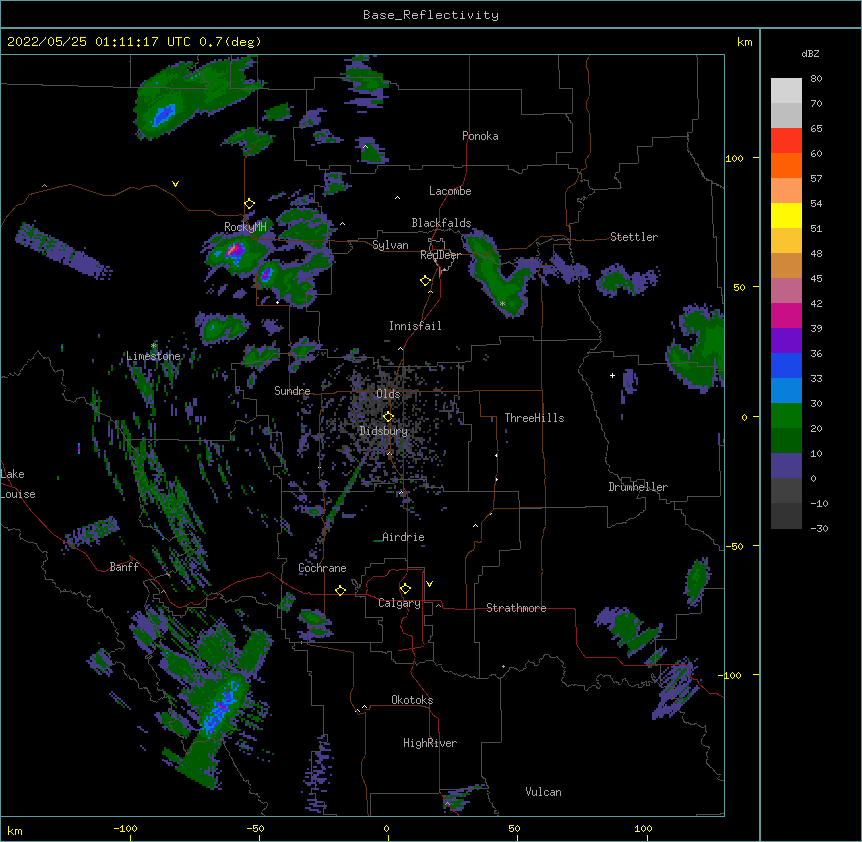Click the 100 tick on the right axis
Screen dimensions: 862x842
(x=734, y=158)
